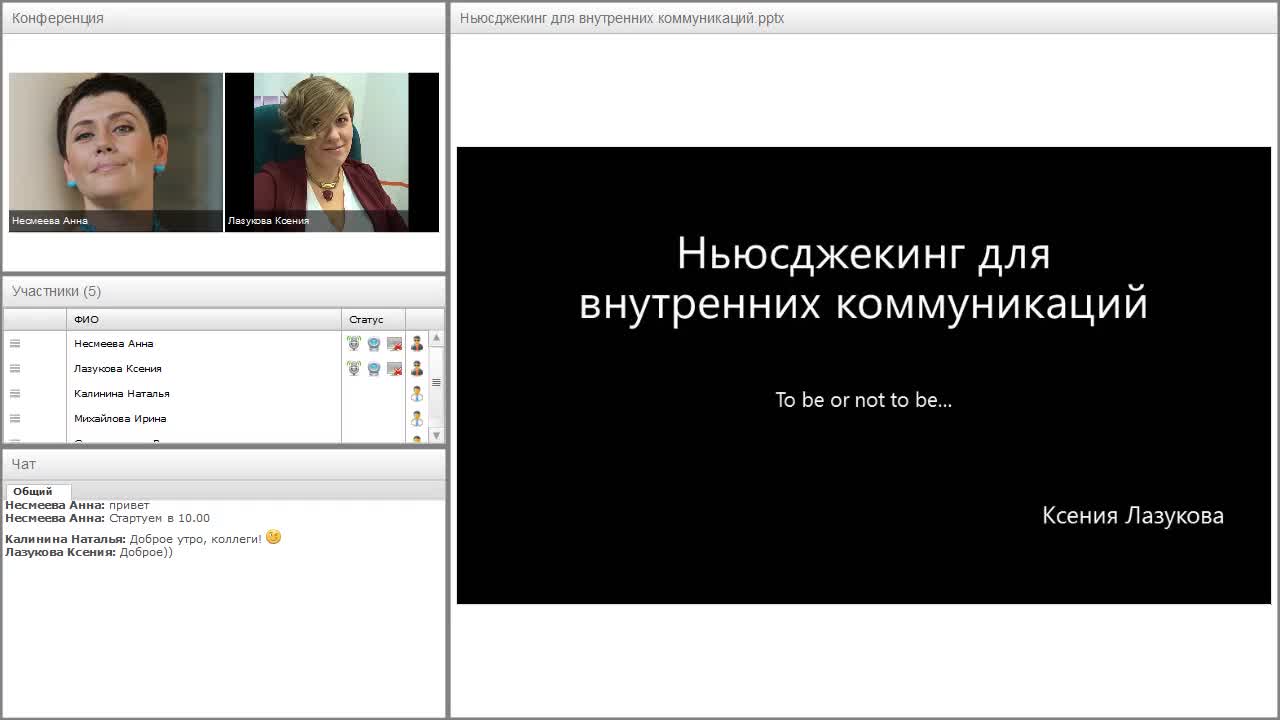Image resolution: width=1280 pixels, height=720 pixels.
Task: Click the scroll-down arrow in the participants list
Action: point(437,434)
